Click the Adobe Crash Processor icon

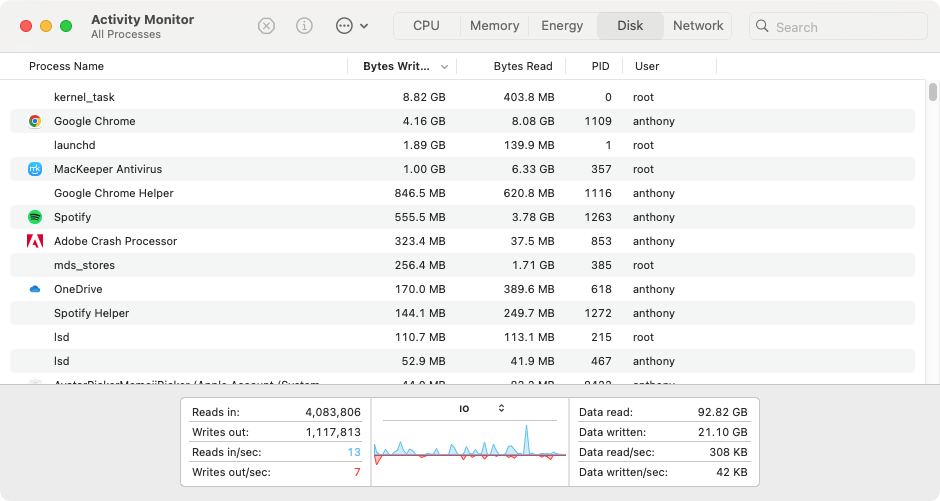(x=35, y=241)
